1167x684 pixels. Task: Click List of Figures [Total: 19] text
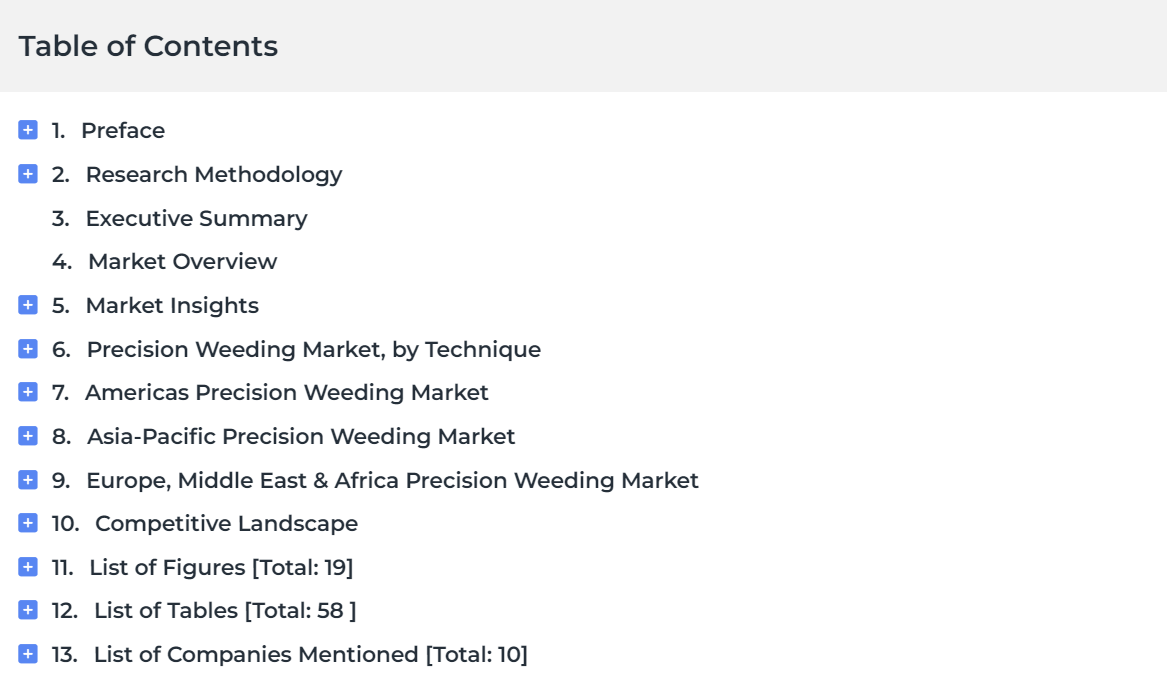click(x=221, y=568)
